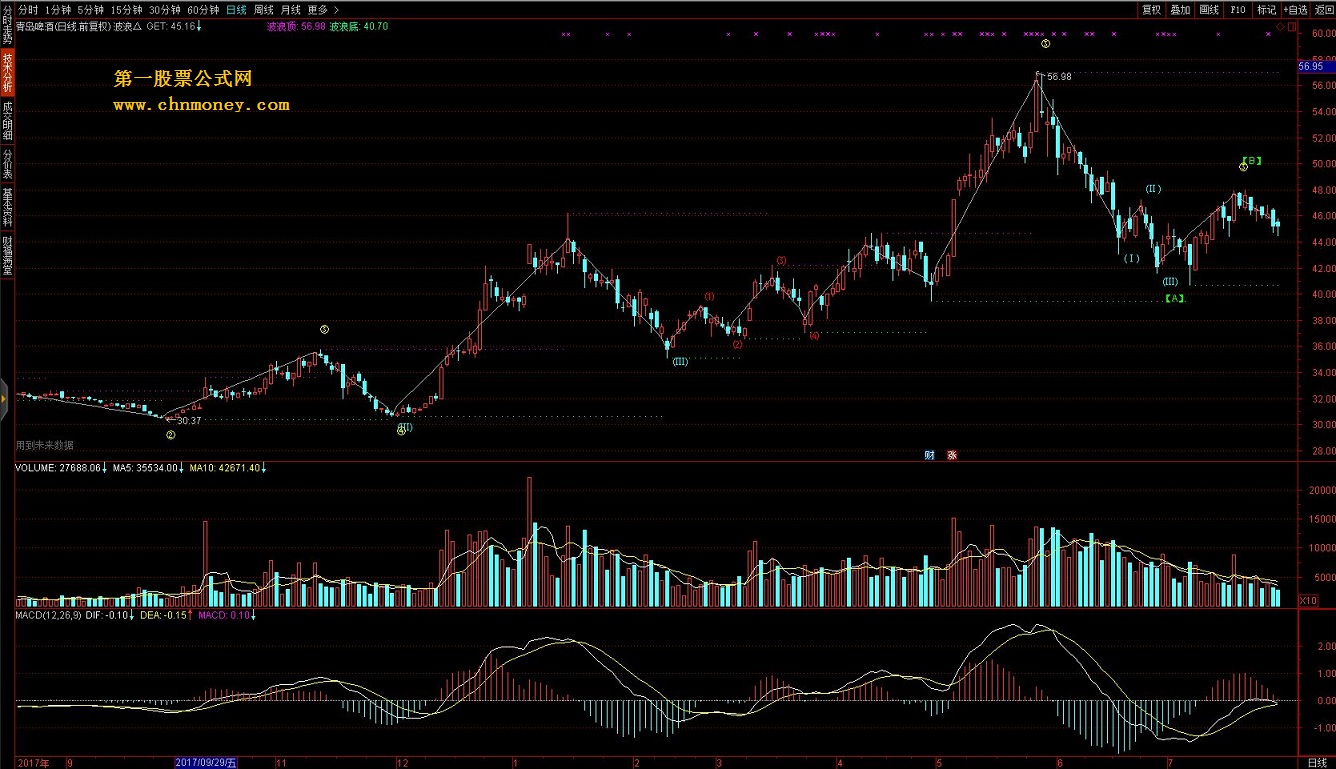Click the 复权 button
The width and height of the screenshot is (1336, 769).
pos(1152,9)
